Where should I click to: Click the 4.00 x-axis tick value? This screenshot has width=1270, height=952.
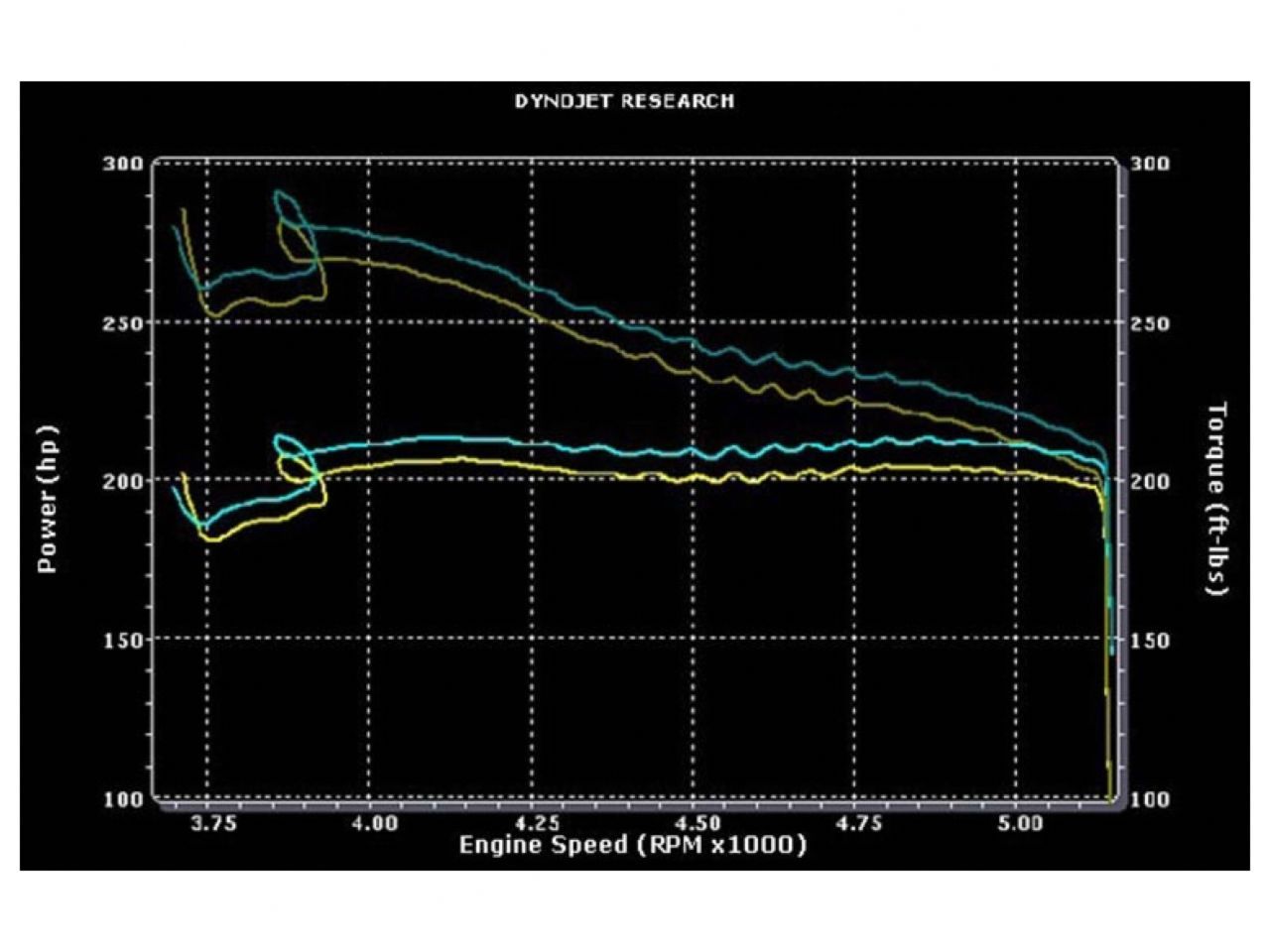click(375, 824)
